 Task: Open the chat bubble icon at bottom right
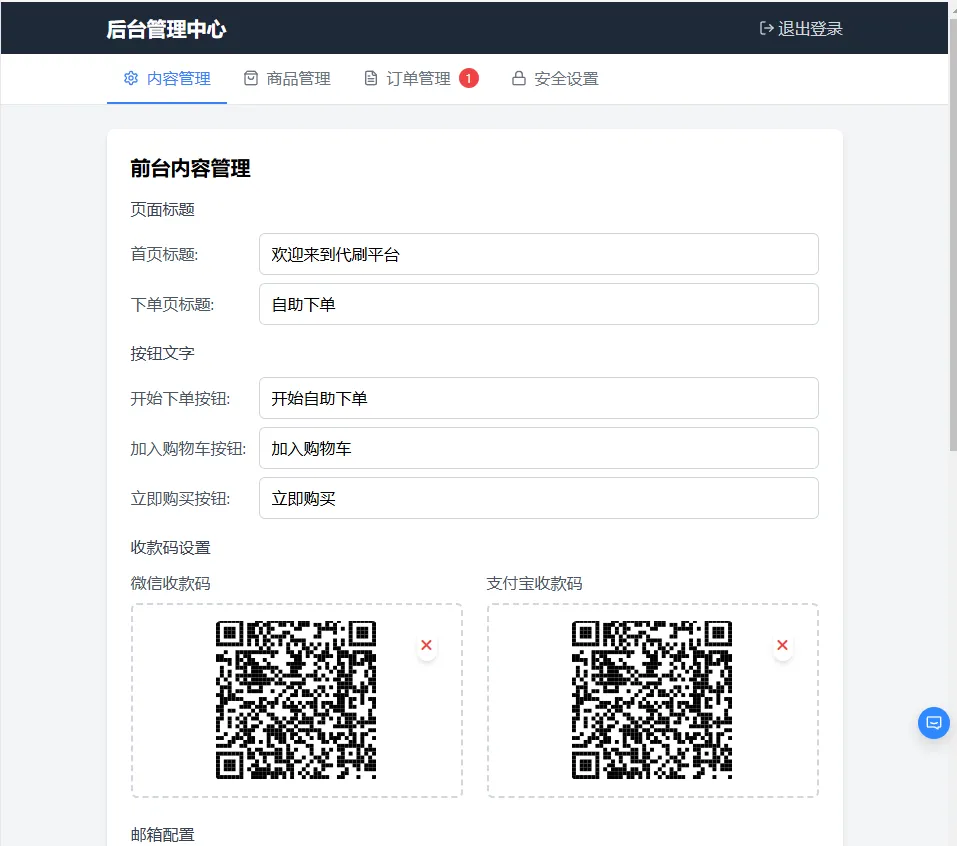point(933,722)
